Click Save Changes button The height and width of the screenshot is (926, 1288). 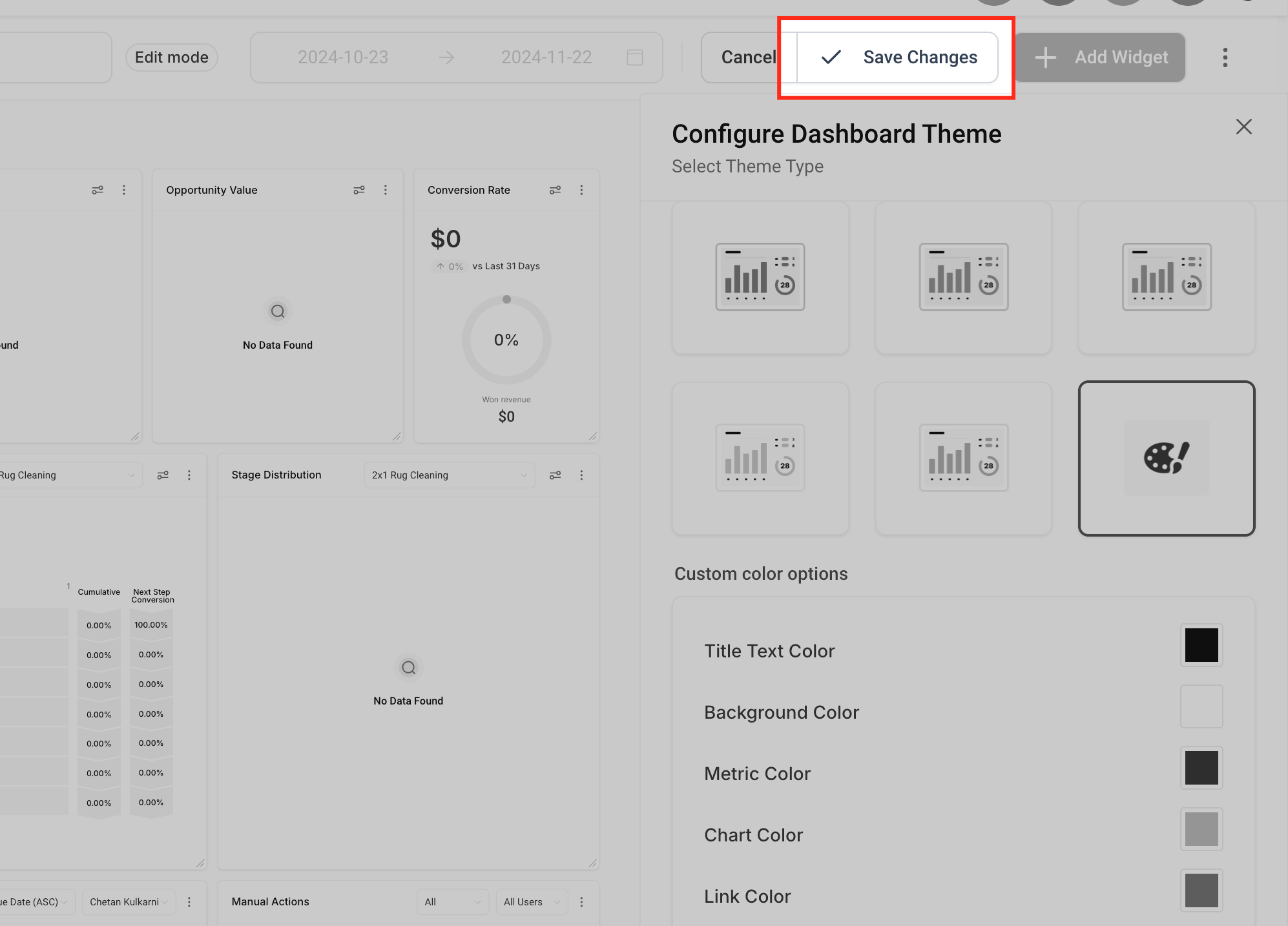898,57
